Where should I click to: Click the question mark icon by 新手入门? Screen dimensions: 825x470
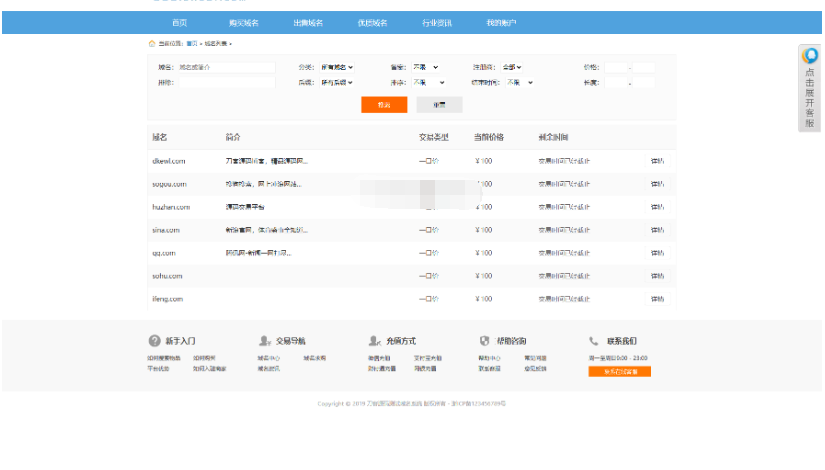pos(154,341)
